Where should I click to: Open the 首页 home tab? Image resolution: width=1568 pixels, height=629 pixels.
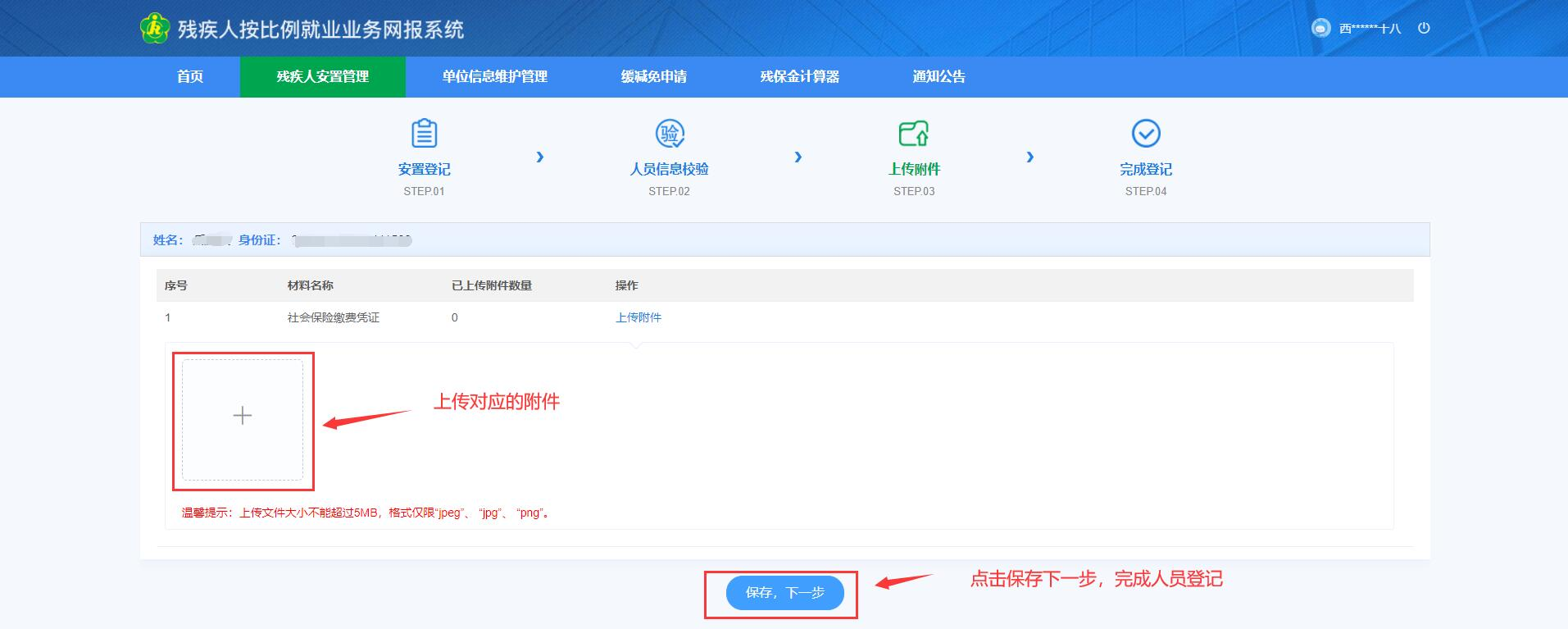[190, 76]
